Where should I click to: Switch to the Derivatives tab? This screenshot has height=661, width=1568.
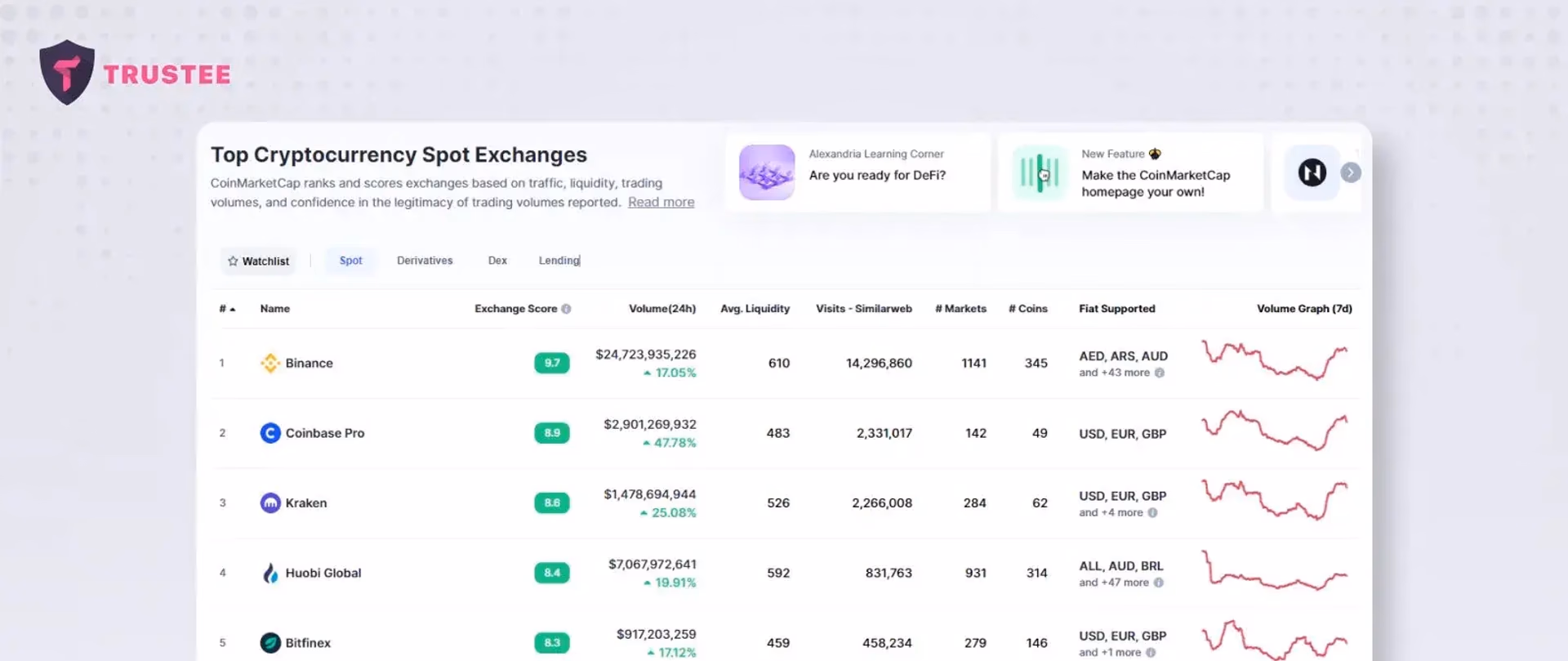pyautogui.click(x=425, y=261)
